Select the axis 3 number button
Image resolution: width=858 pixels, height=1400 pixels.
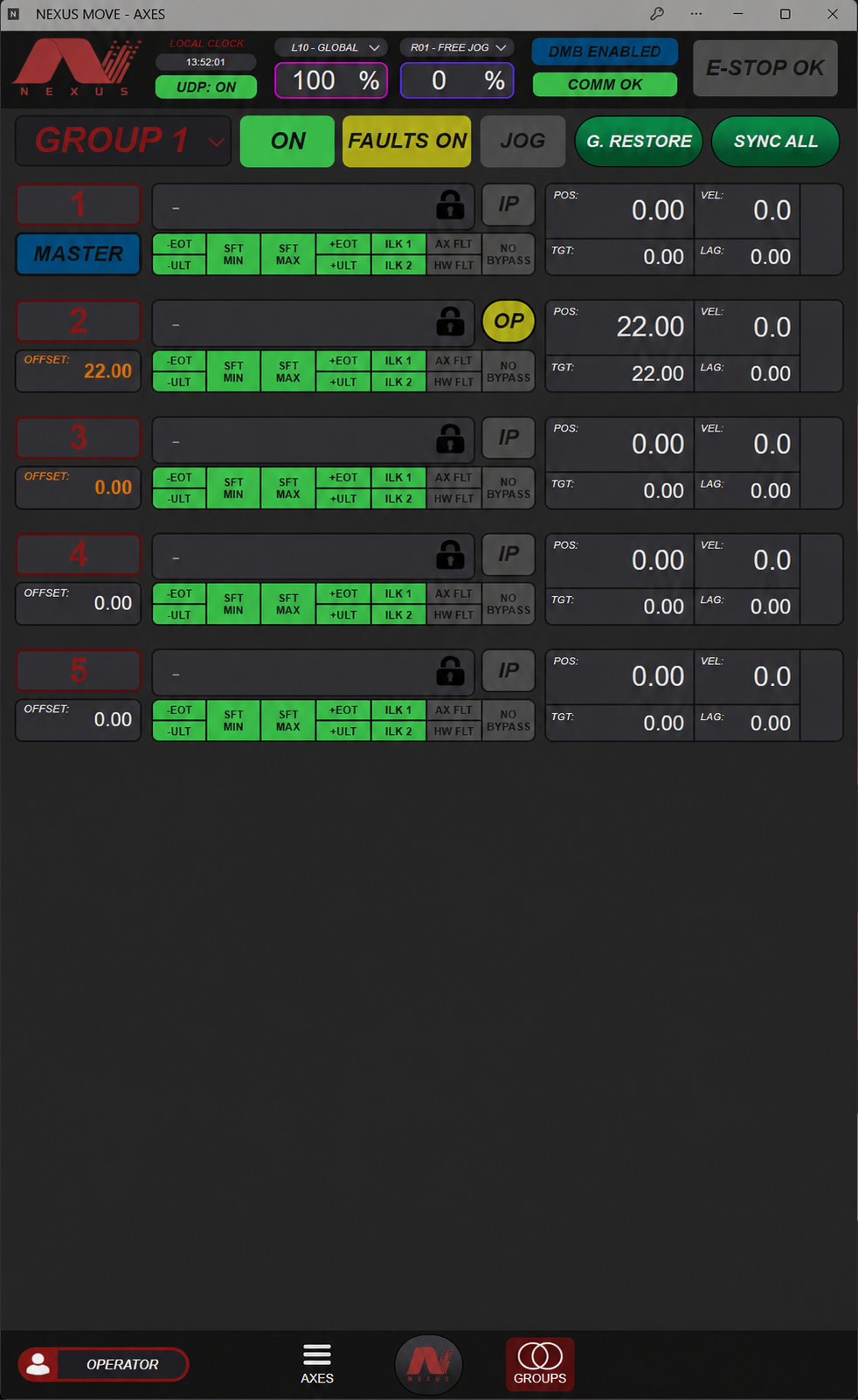(x=79, y=438)
